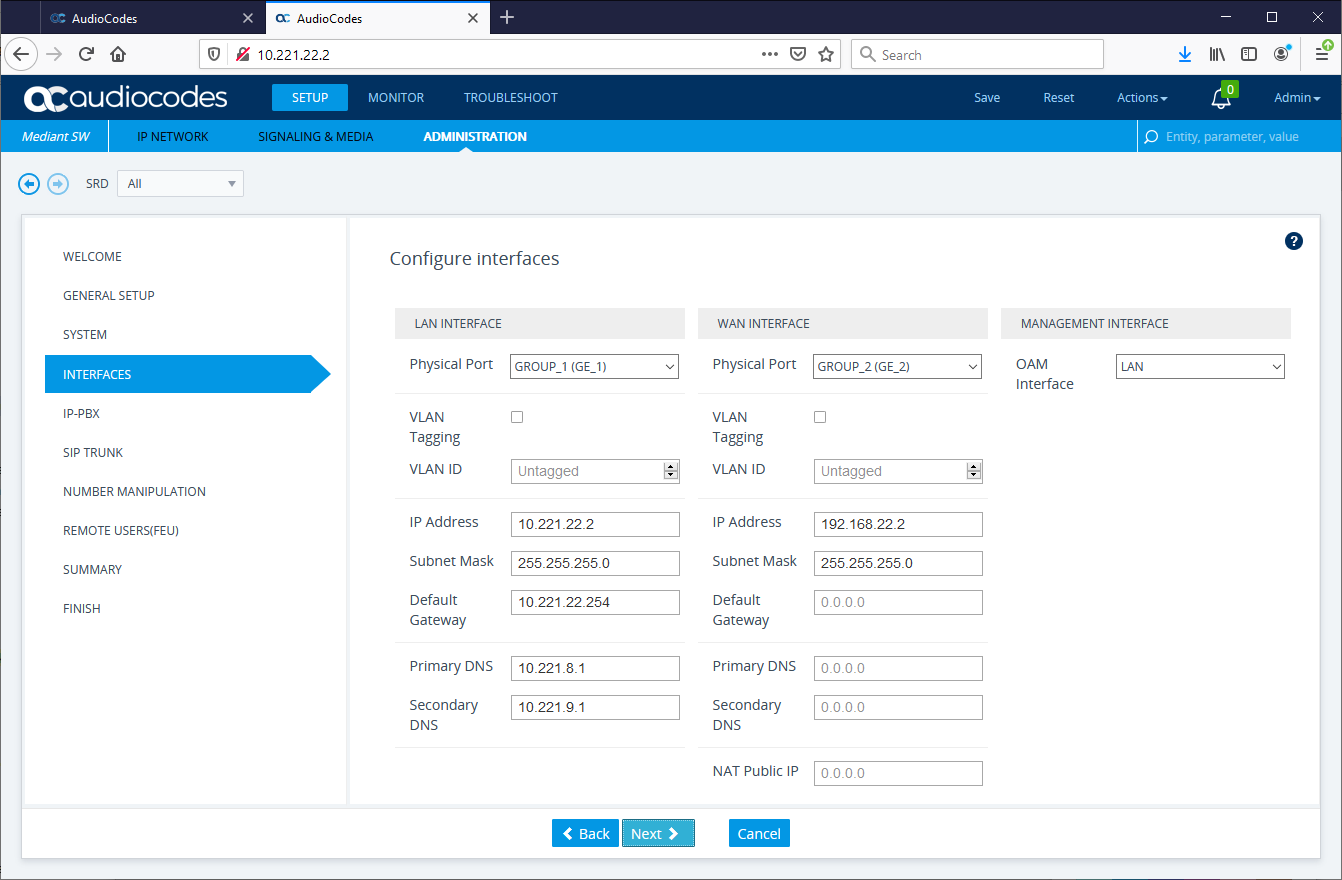Go to browser home page
1342x880 pixels.
(118, 54)
